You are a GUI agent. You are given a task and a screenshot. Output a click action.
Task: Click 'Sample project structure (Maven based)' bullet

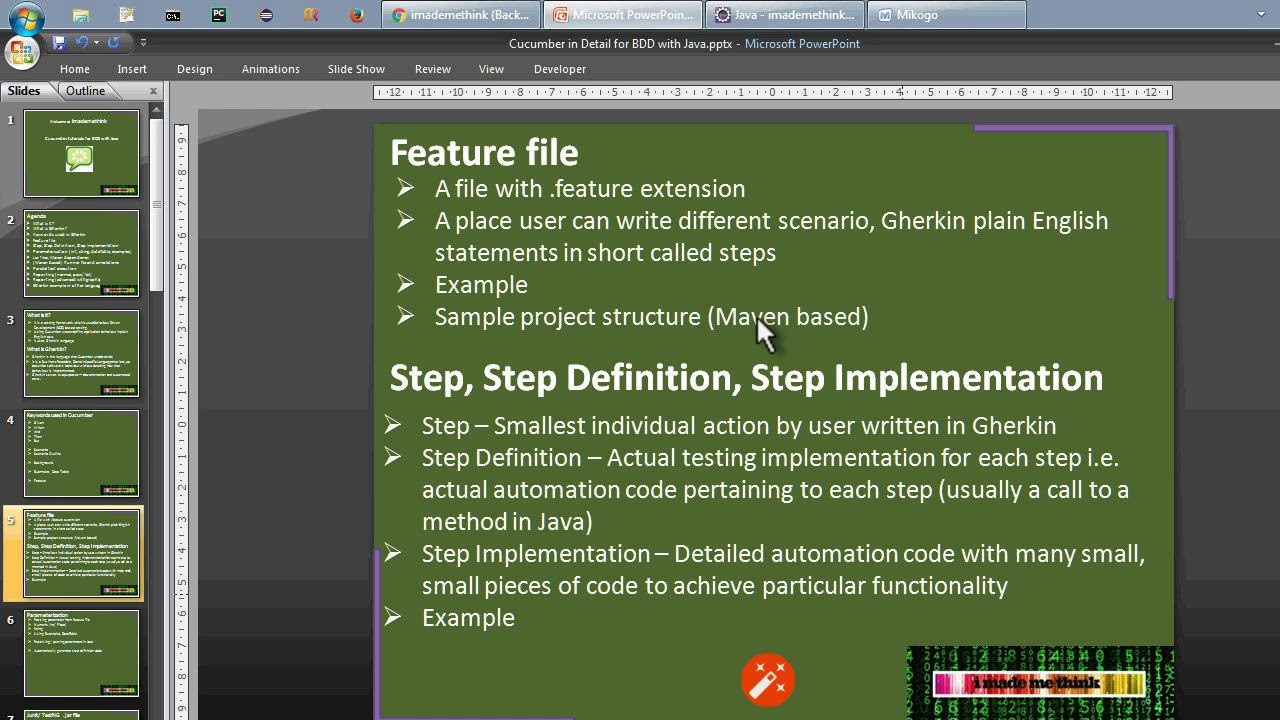[651, 316]
